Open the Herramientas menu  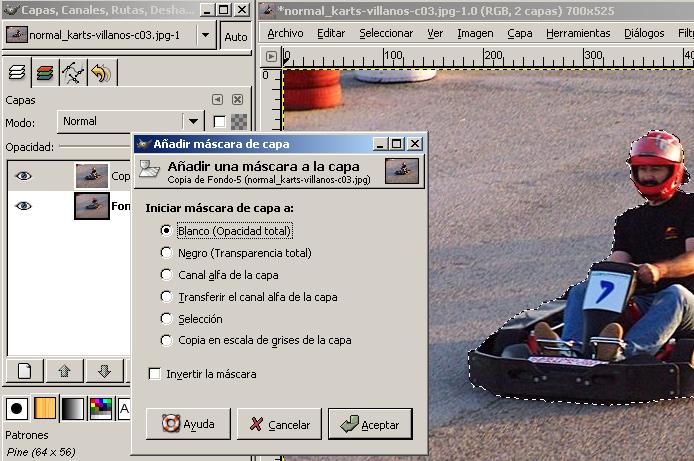tap(578, 33)
